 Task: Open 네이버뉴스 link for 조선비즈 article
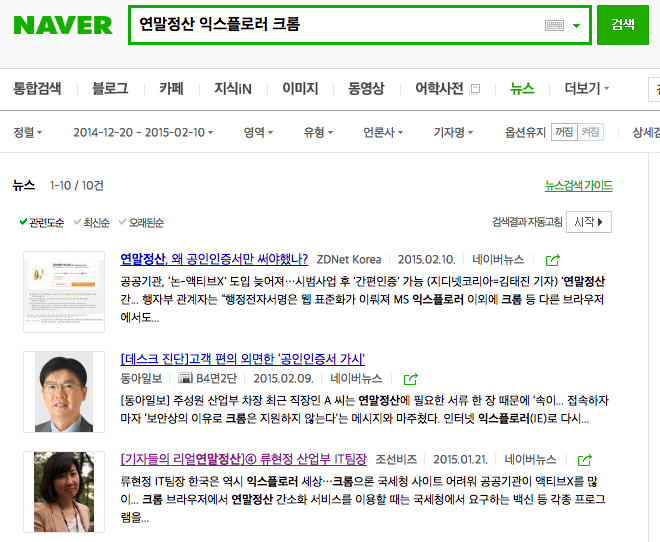(530, 459)
